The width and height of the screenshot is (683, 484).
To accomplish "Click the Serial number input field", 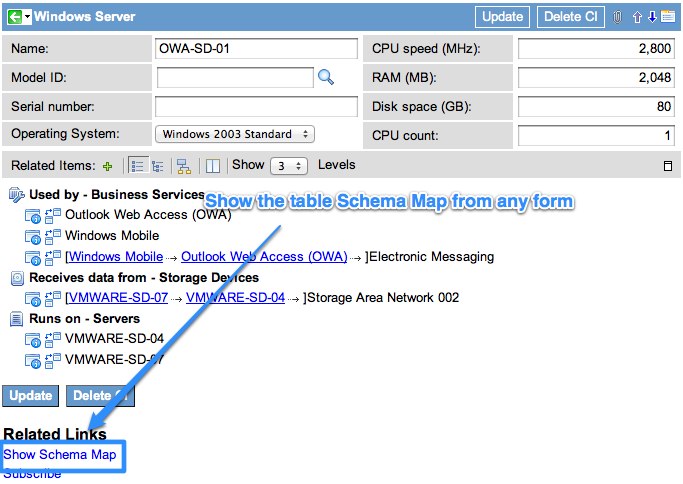I will point(256,106).
